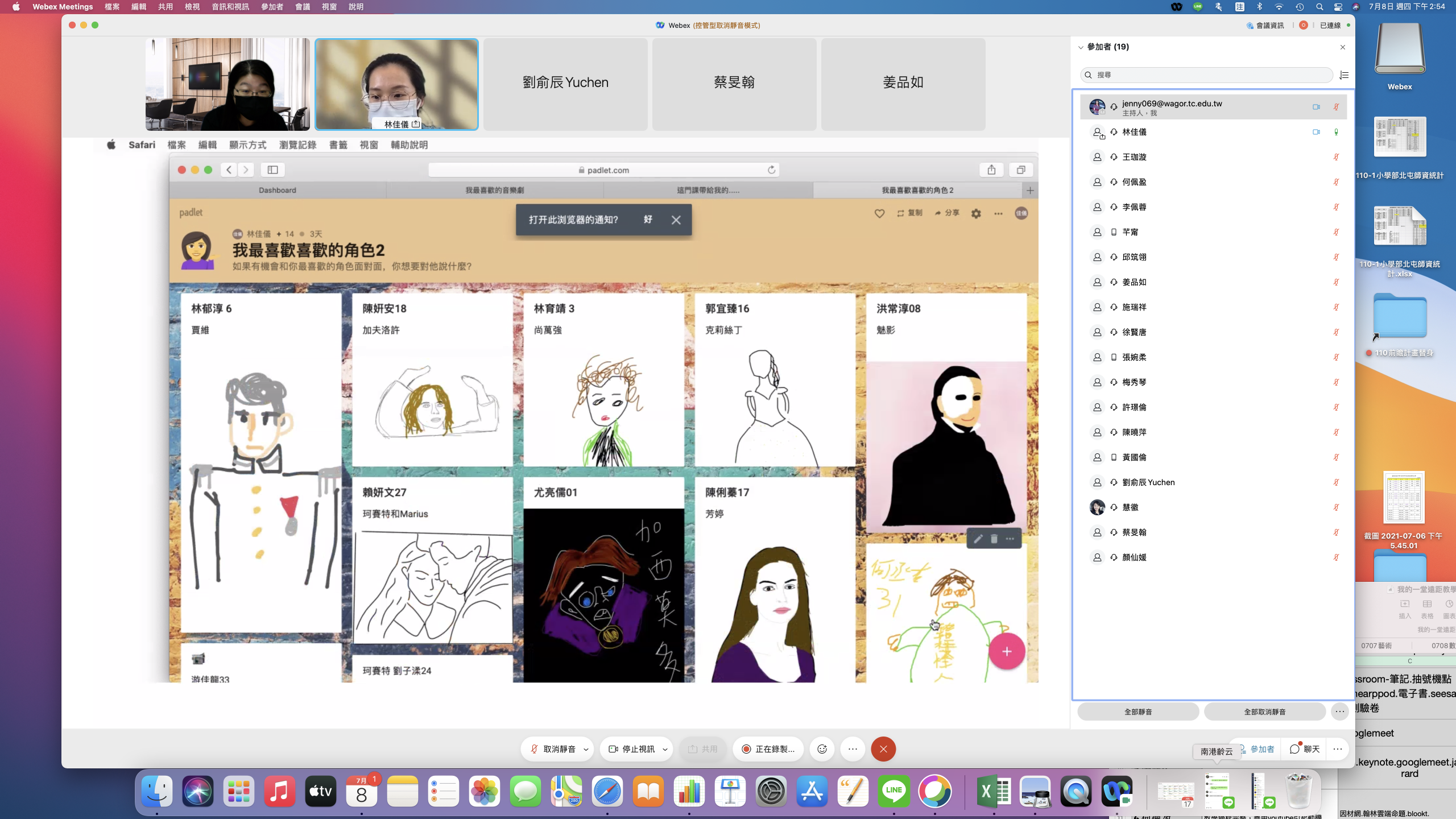Click the more options button beside Unmute All

tap(1340, 712)
